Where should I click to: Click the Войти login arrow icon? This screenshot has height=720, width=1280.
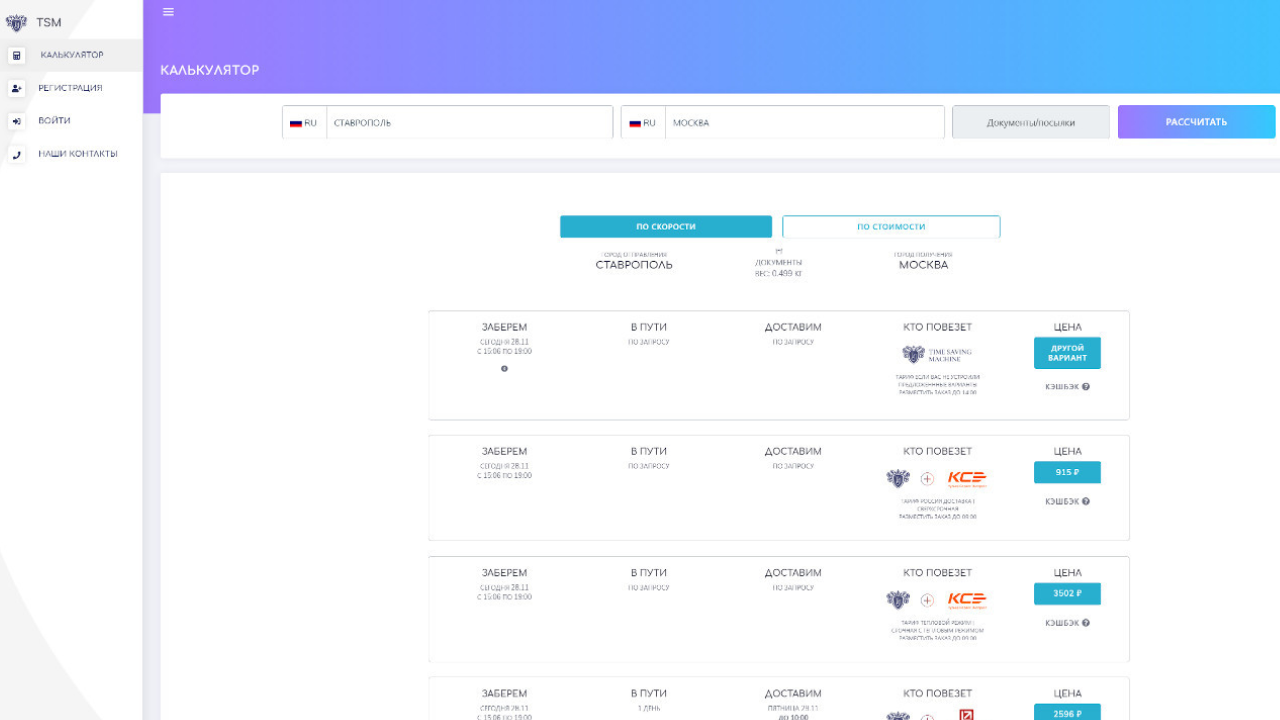coord(16,120)
